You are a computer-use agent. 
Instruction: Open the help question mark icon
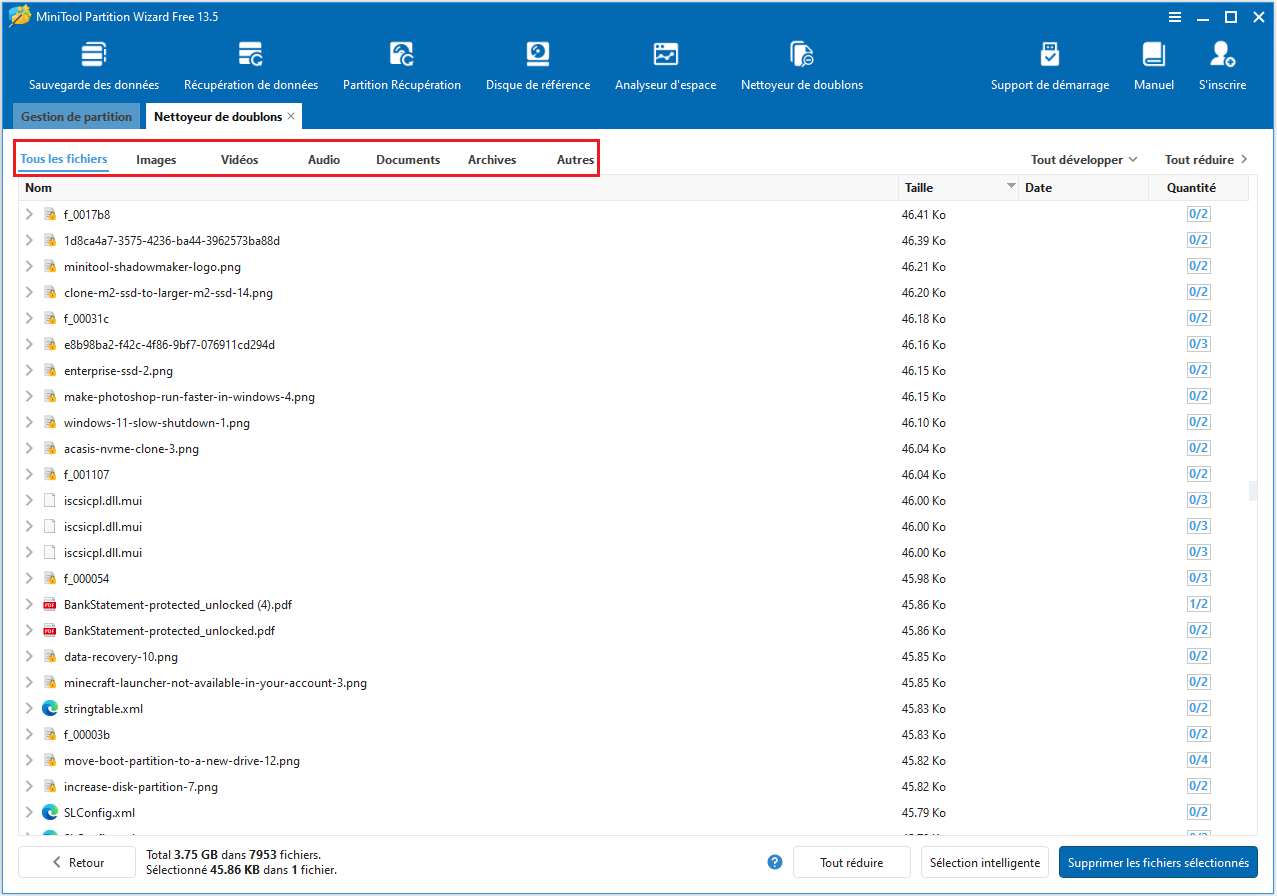(x=774, y=861)
